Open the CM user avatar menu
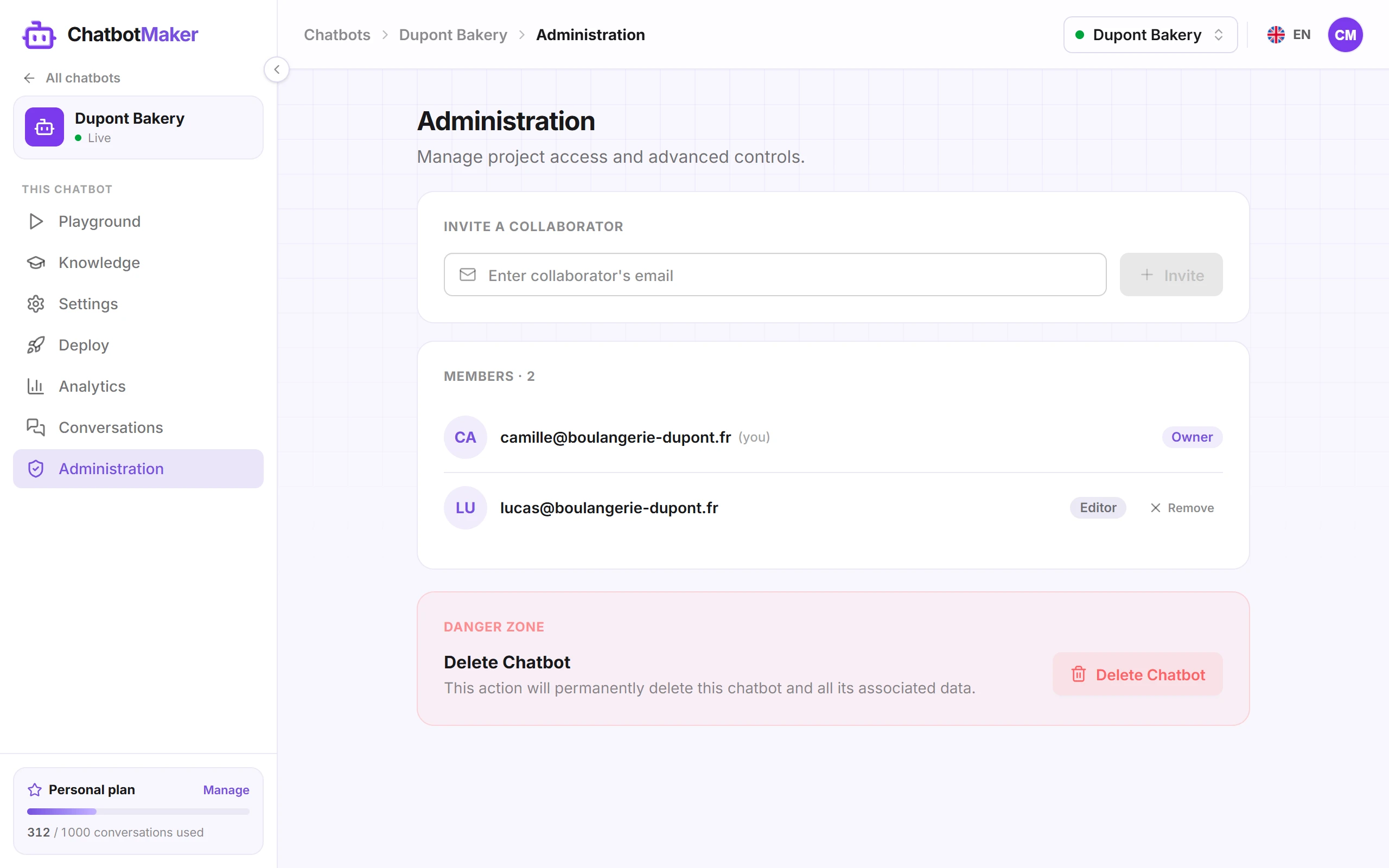Viewport: 1389px width, 868px height. coord(1345,34)
